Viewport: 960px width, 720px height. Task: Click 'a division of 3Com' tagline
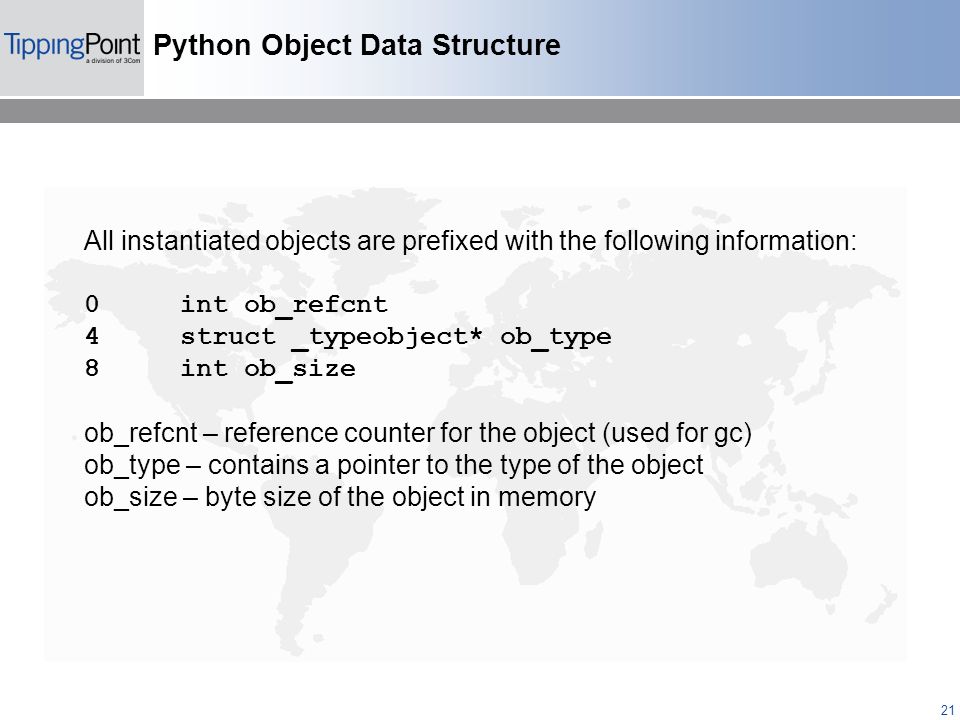113,61
